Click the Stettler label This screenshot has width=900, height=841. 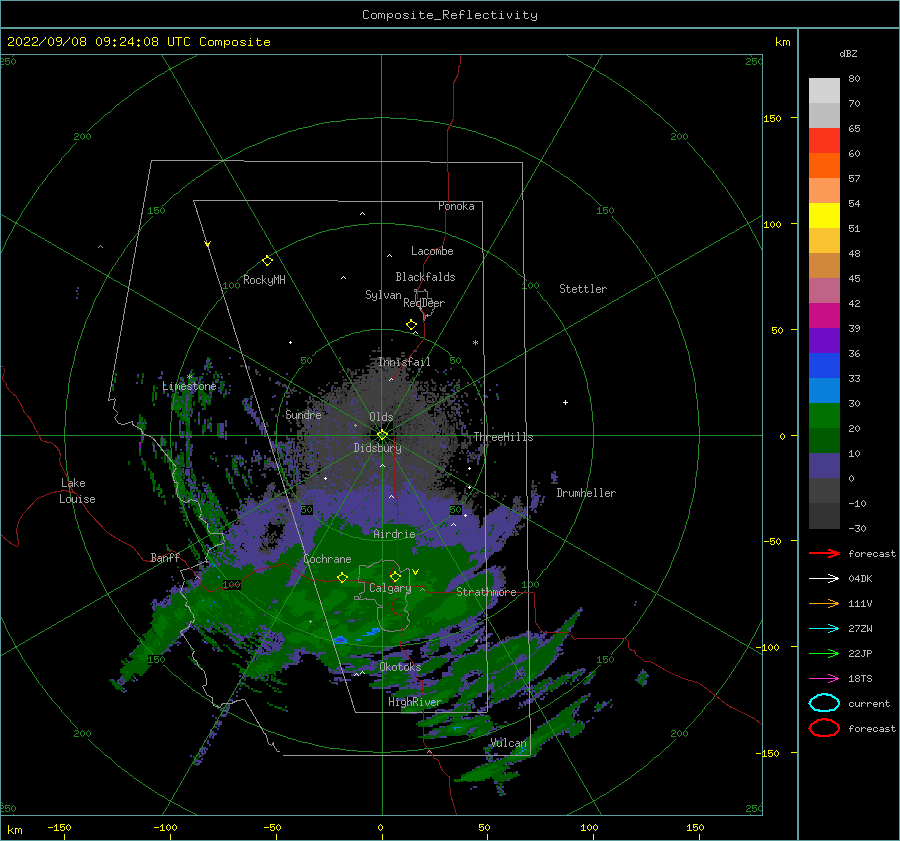point(583,289)
